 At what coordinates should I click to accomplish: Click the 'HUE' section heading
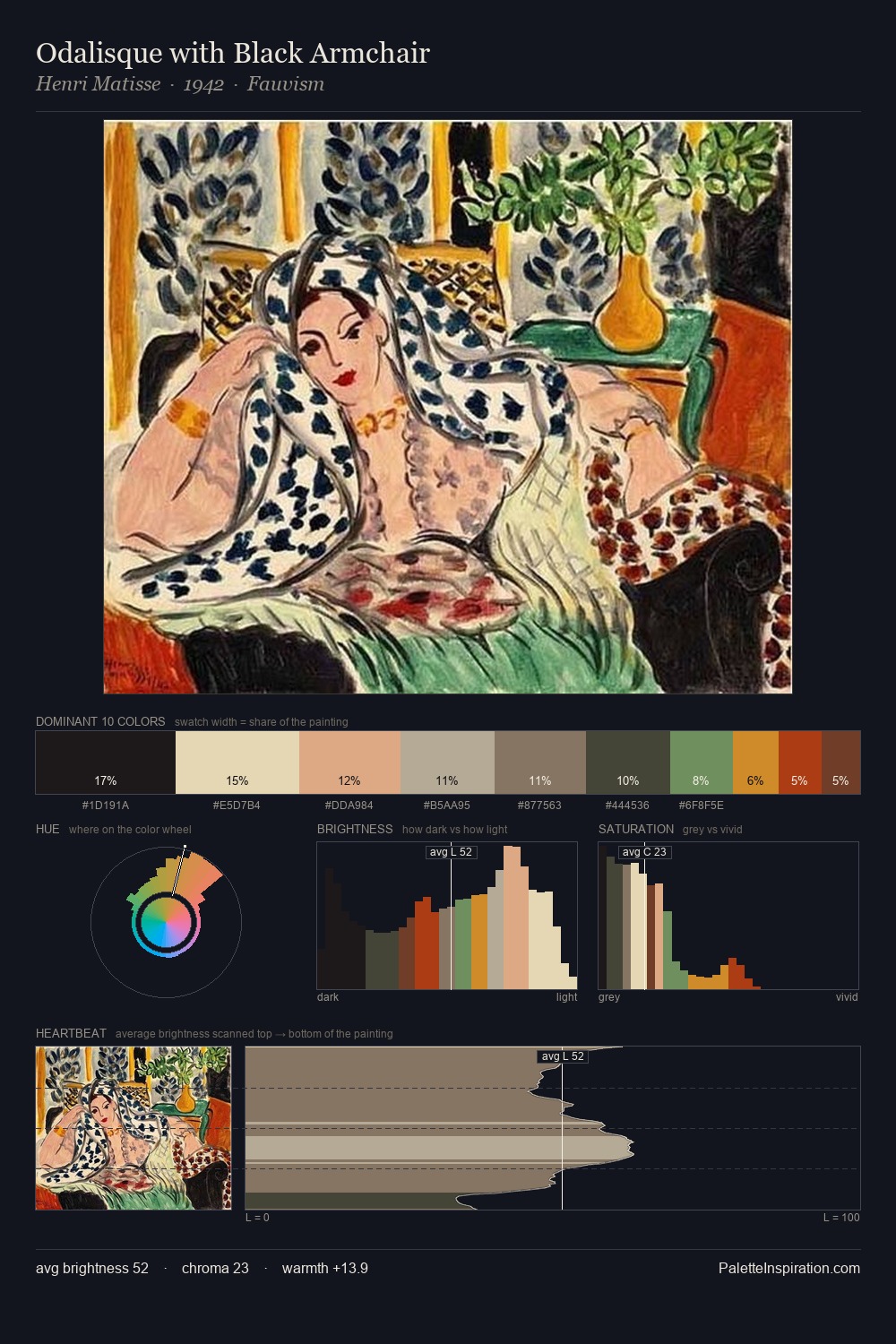click(47, 829)
